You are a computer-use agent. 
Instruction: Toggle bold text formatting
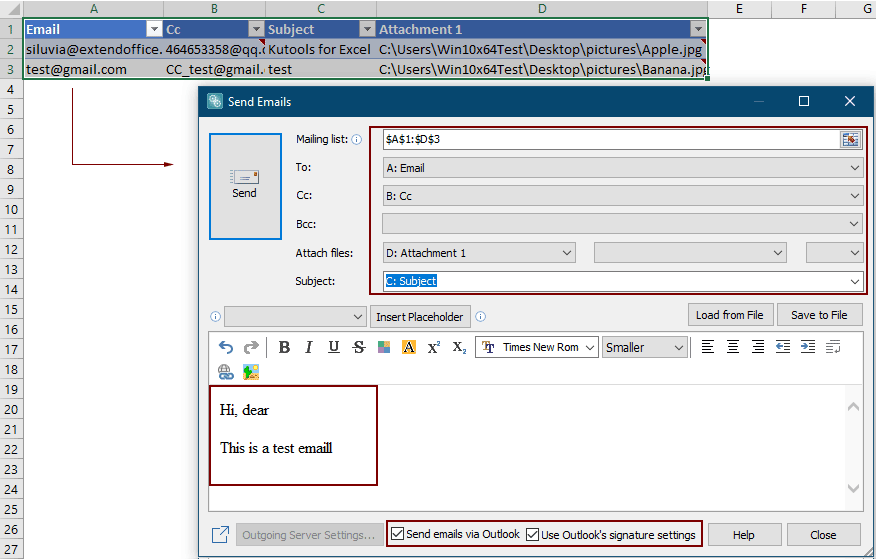coord(284,347)
